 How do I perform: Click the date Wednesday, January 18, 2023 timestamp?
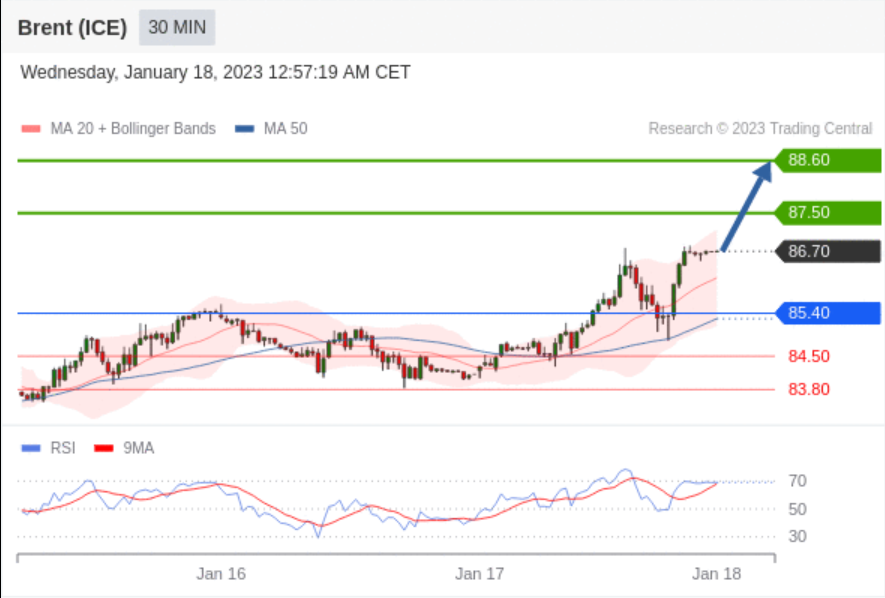tap(215, 72)
